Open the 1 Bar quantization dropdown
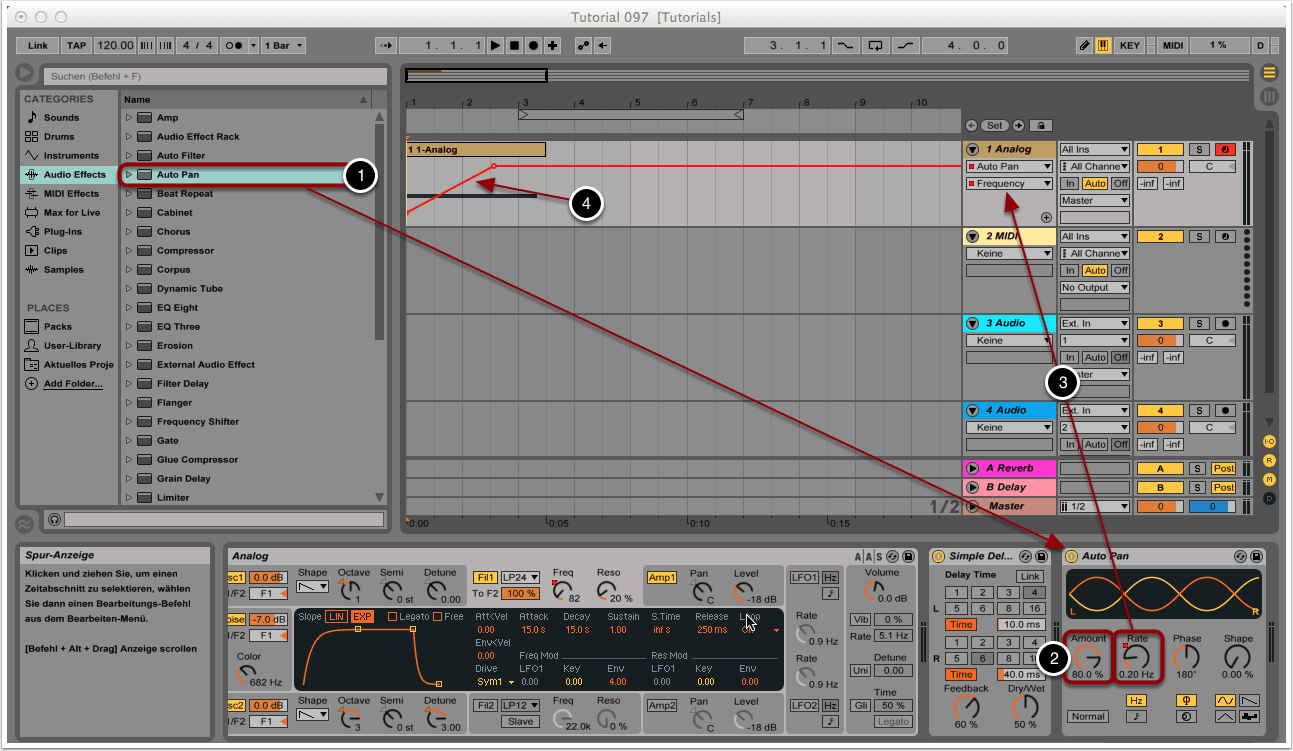Screen dimensions: 1293x751 tap(285, 46)
